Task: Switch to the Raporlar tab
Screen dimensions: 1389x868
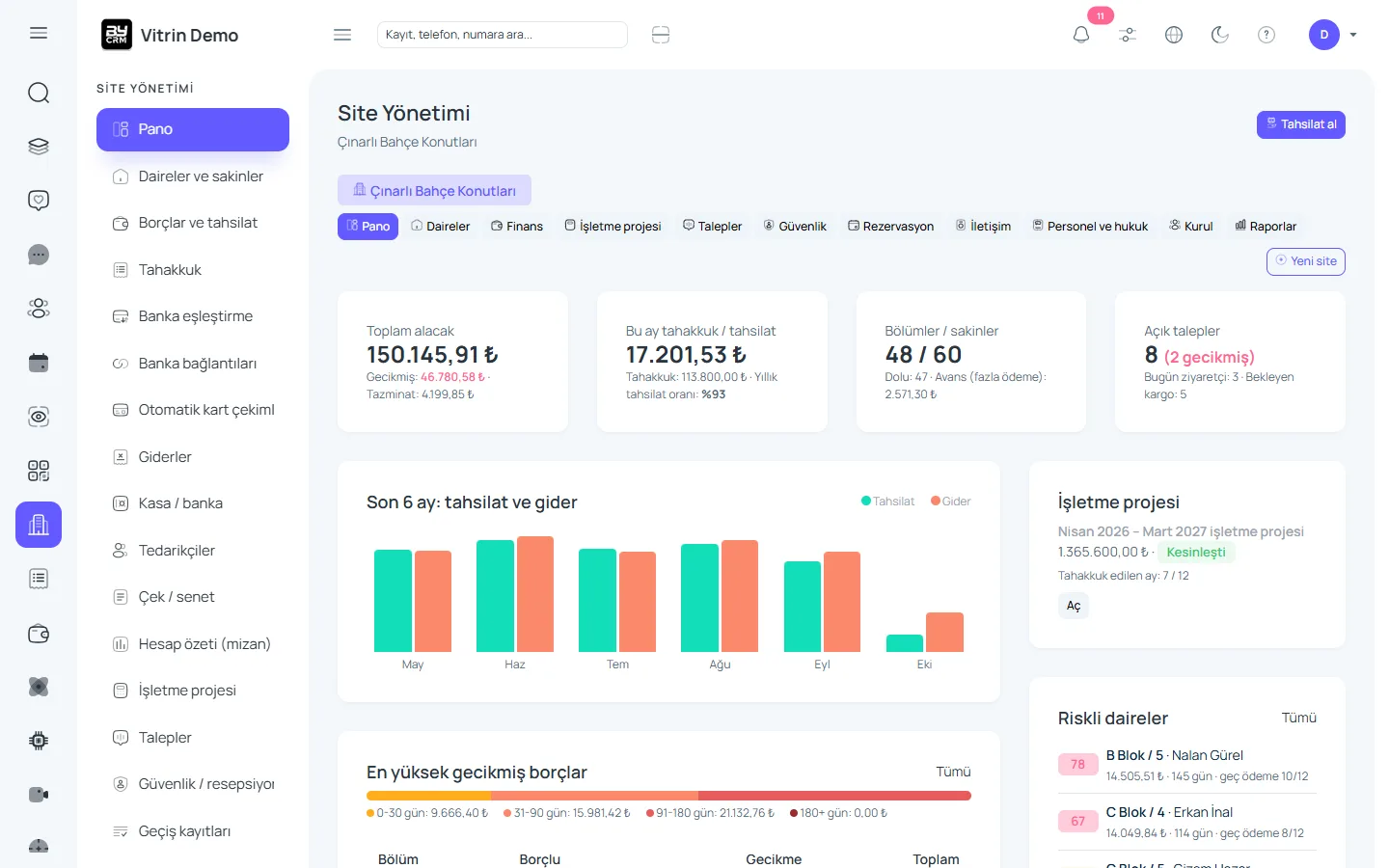Action: click(1266, 226)
